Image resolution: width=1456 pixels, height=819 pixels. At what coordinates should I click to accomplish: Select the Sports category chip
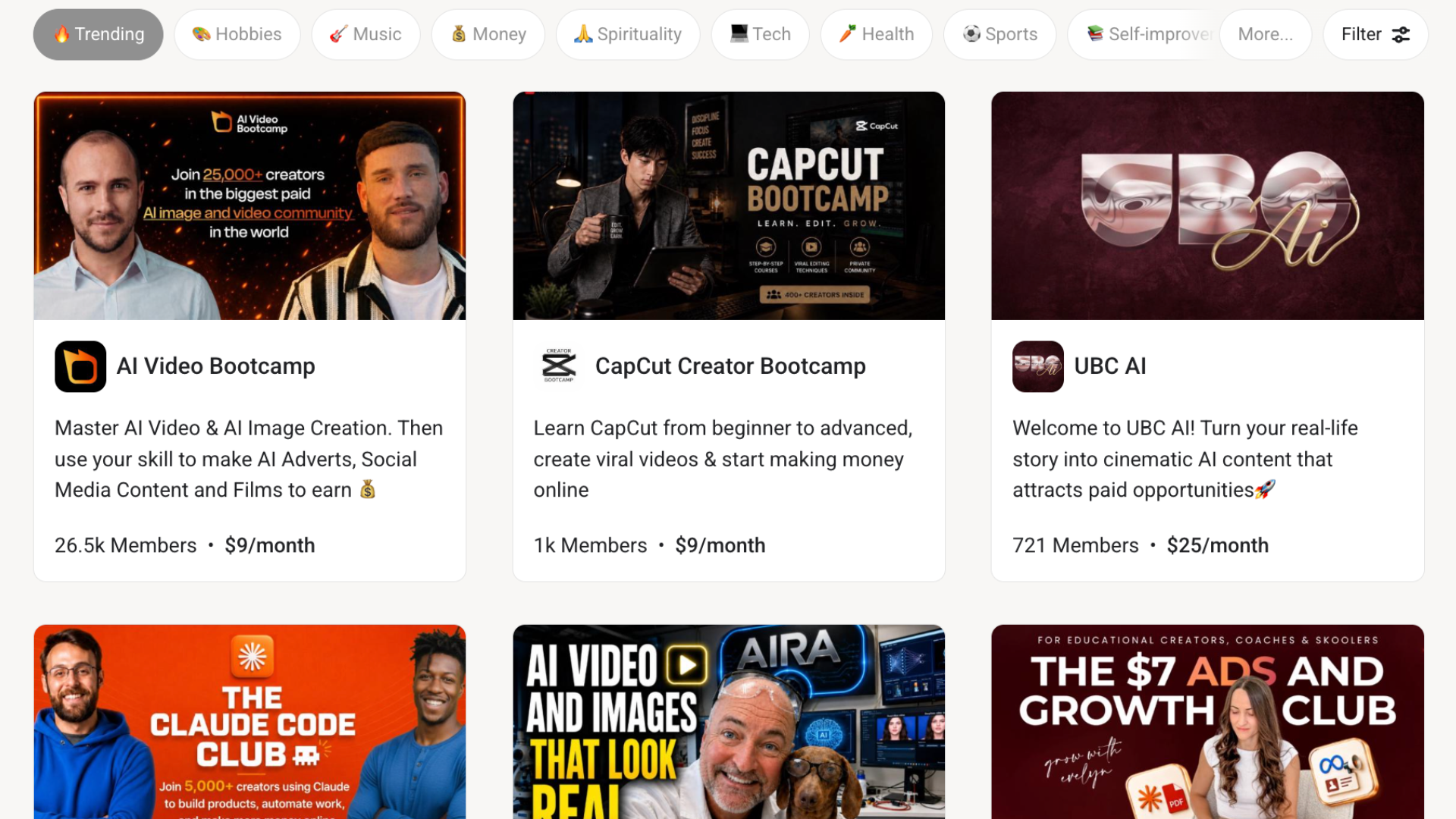[999, 34]
